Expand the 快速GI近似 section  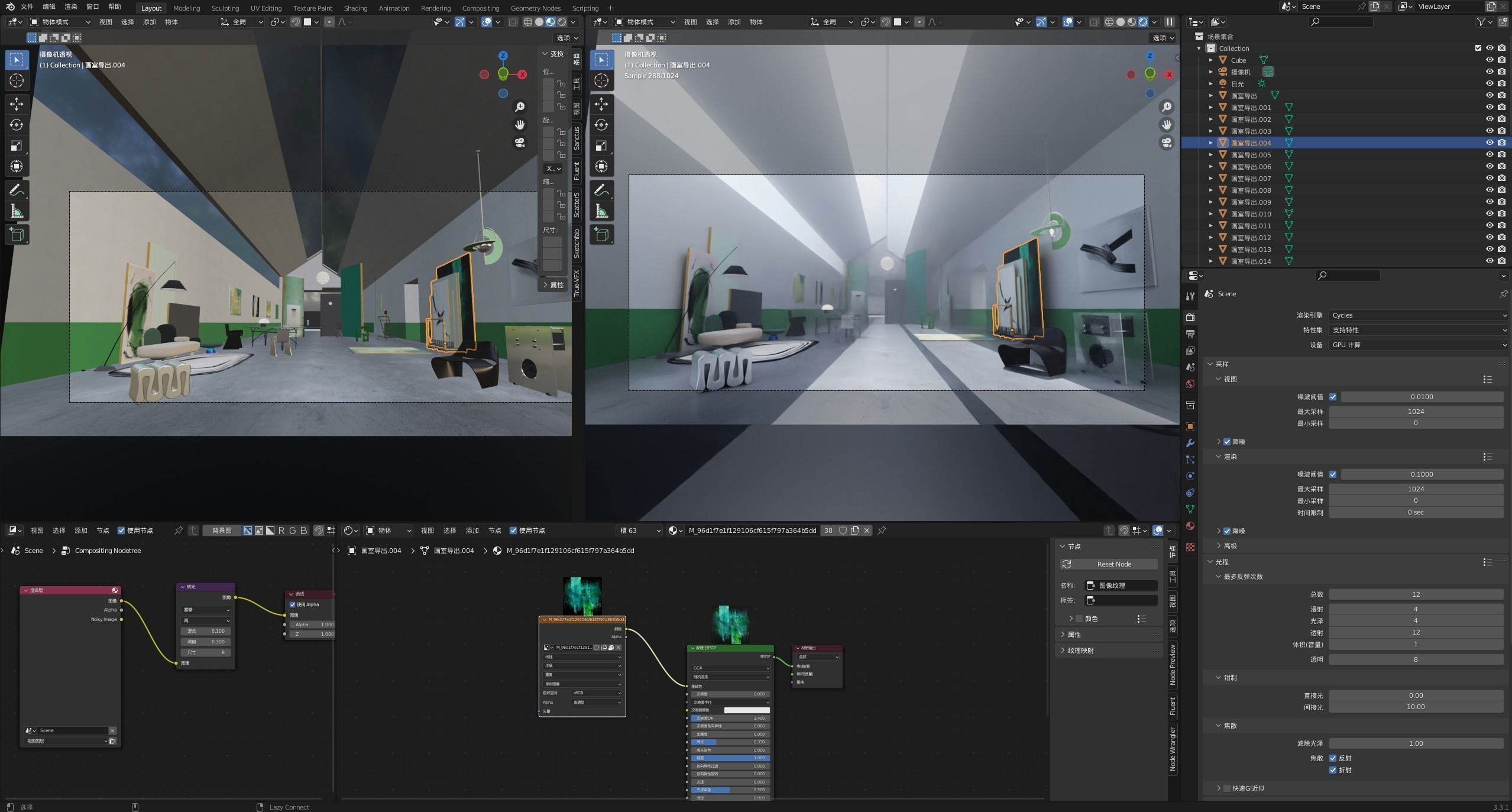point(1219,788)
